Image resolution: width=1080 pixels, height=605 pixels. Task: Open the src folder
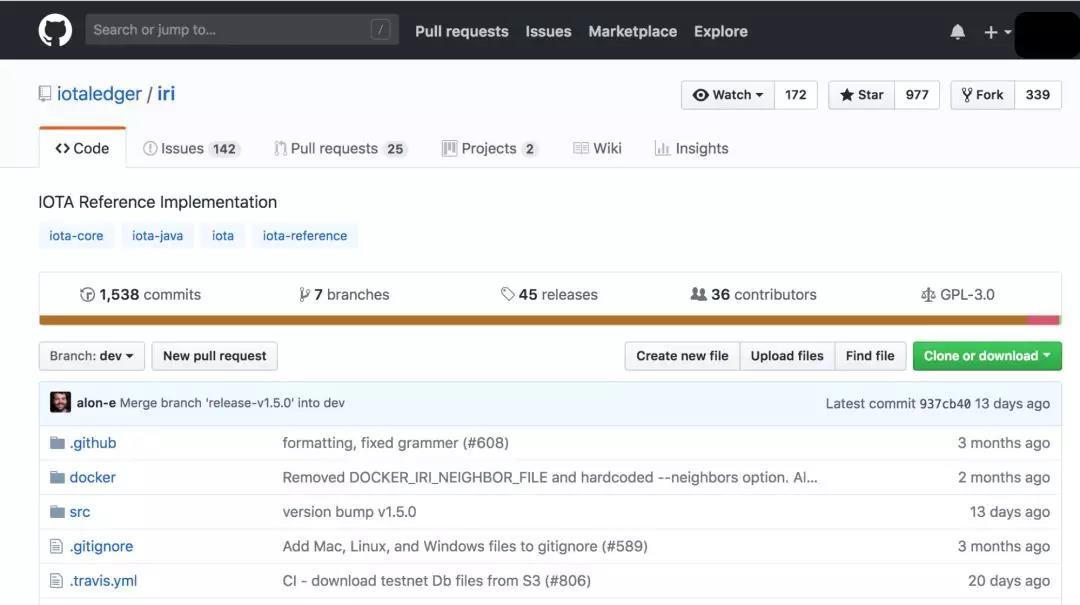tap(80, 512)
